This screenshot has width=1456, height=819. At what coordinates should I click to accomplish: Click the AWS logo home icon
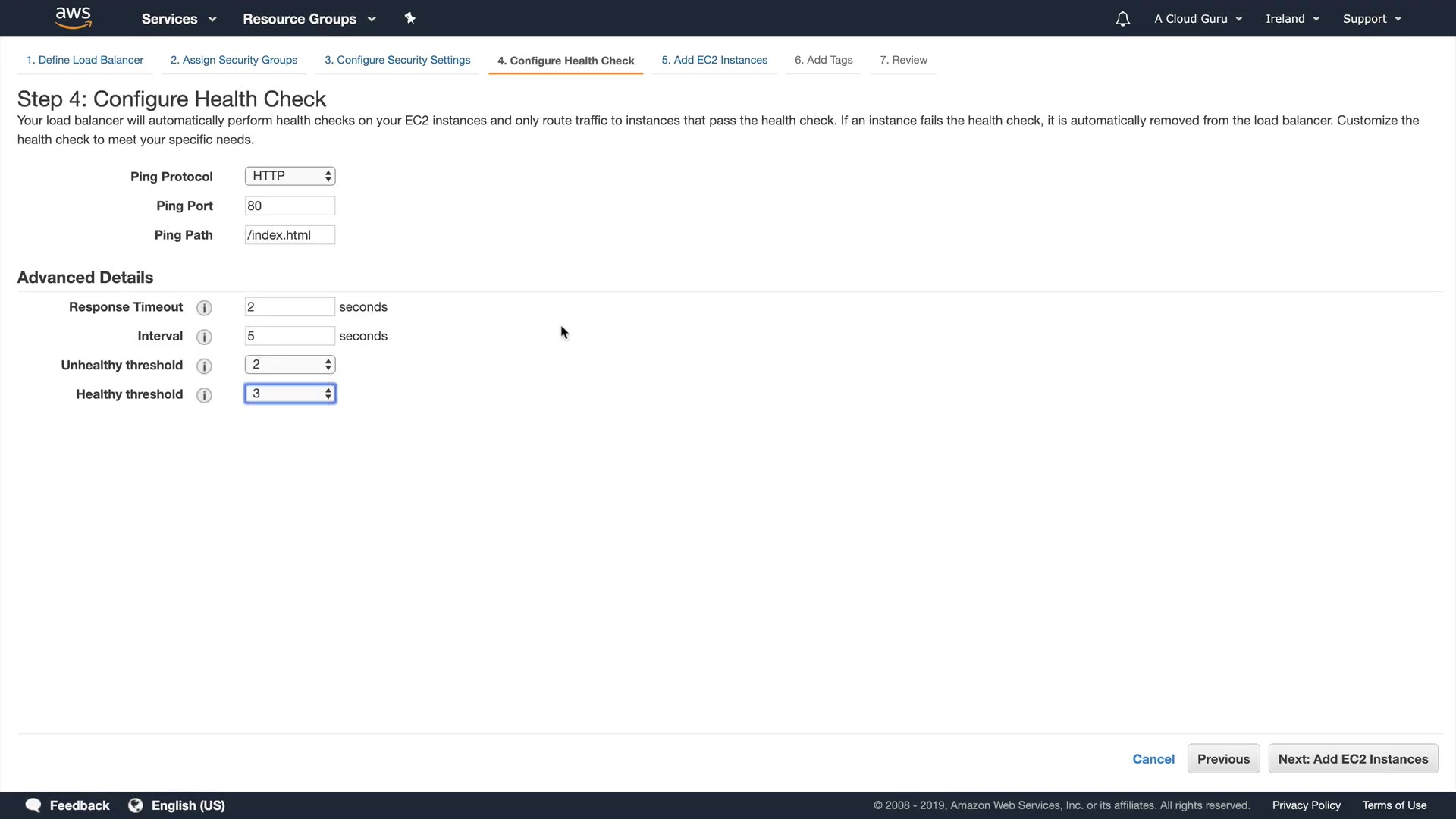tap(74, 17)
